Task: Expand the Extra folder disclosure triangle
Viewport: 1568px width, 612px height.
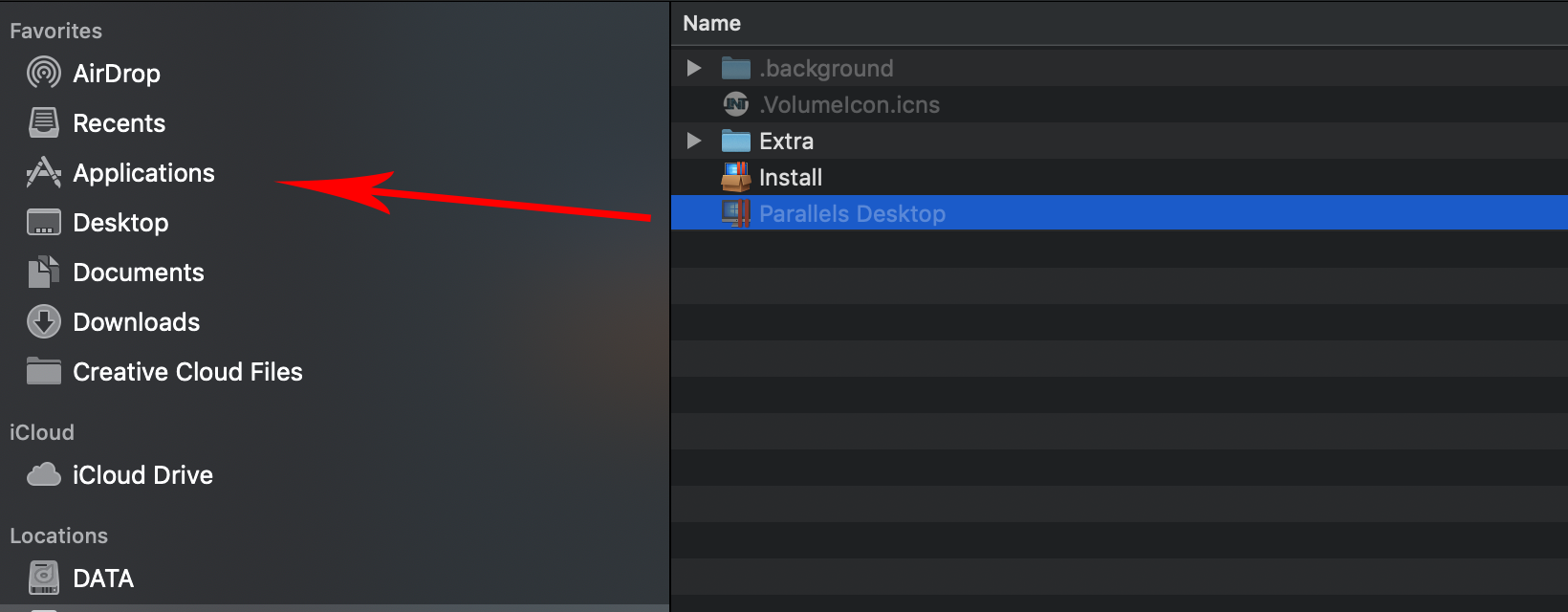Action: (694, 142)
